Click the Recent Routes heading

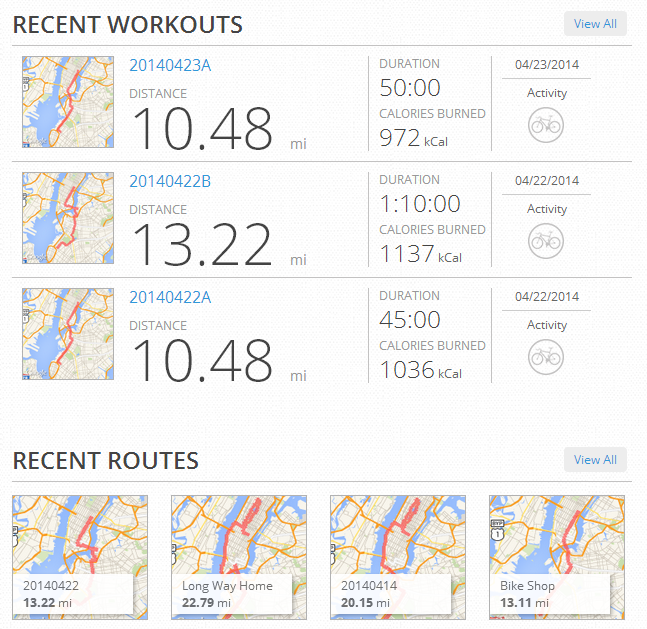tap(105, 461)
